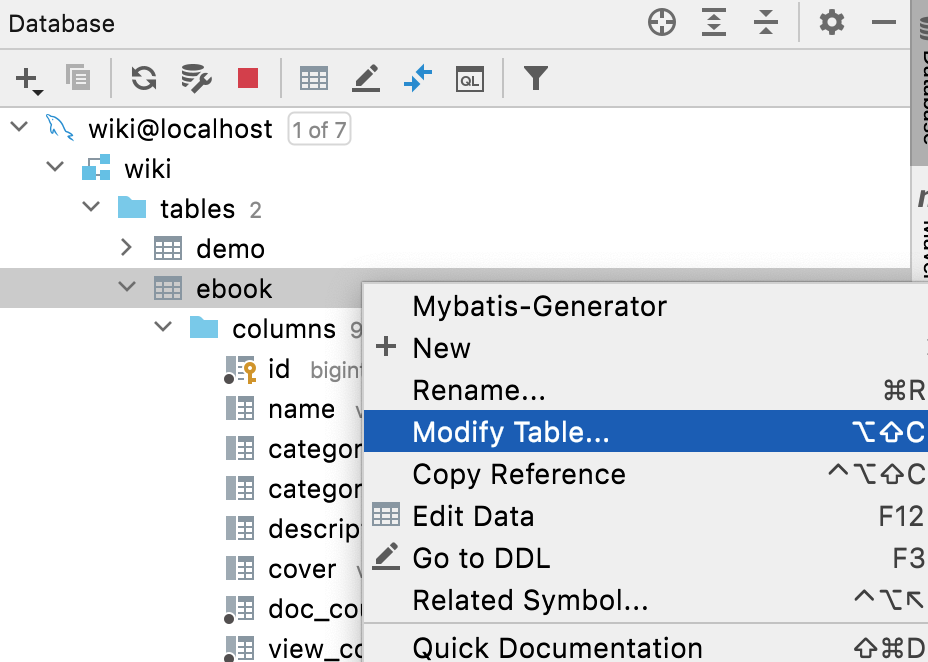
Task: Click the Edit Source pencil icon
Action: (366, 79)
